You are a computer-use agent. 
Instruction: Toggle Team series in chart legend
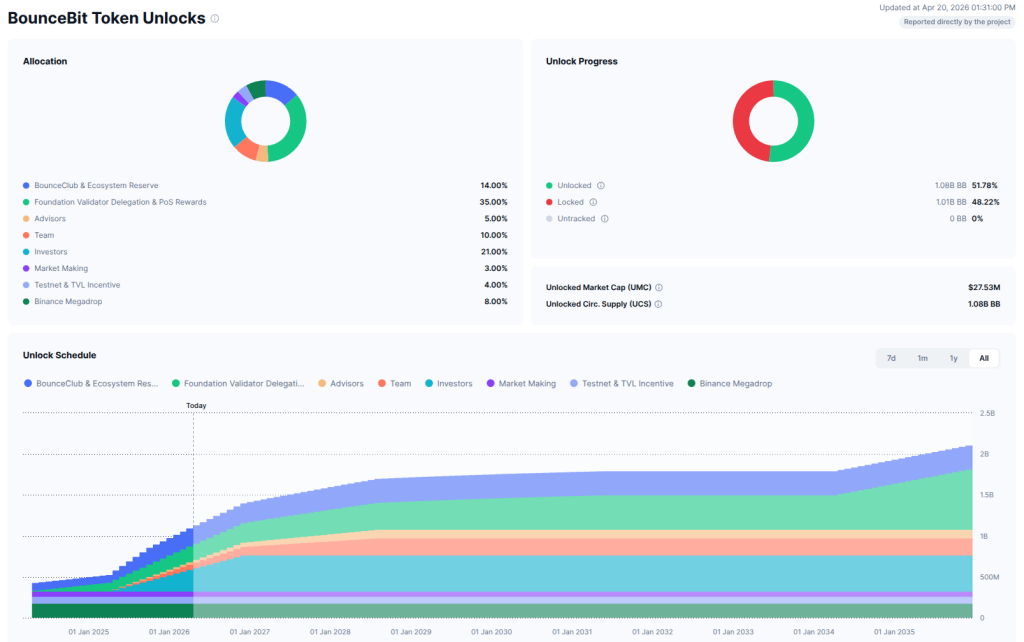pyautogui.click(x=394, y=384)
